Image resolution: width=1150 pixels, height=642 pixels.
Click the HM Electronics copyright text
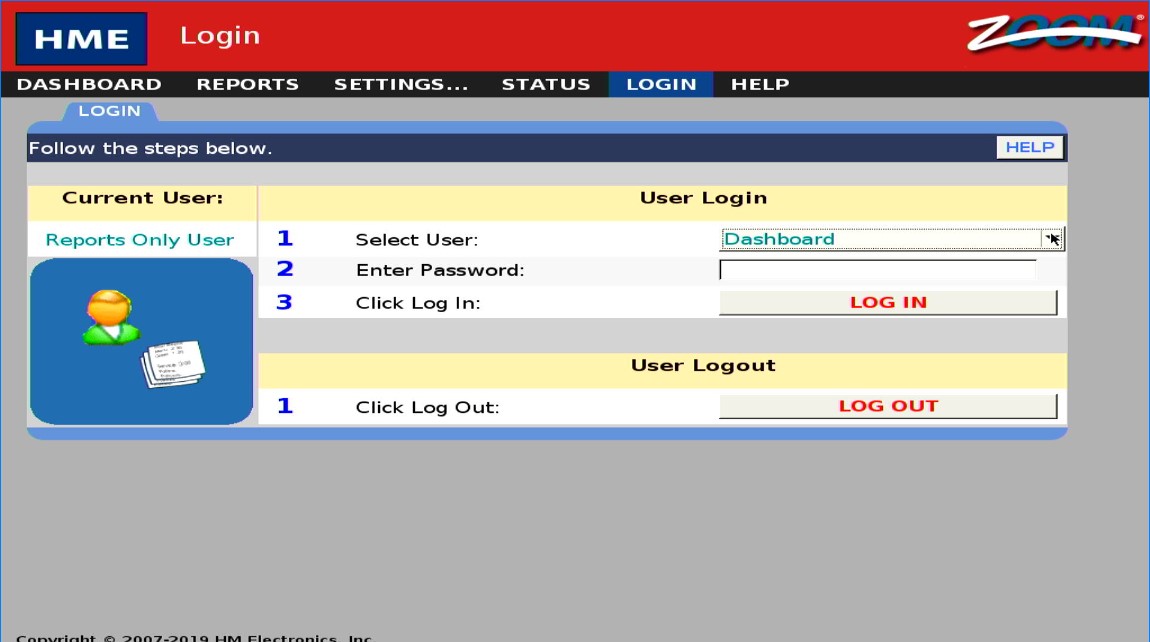(x=194, y=637)
